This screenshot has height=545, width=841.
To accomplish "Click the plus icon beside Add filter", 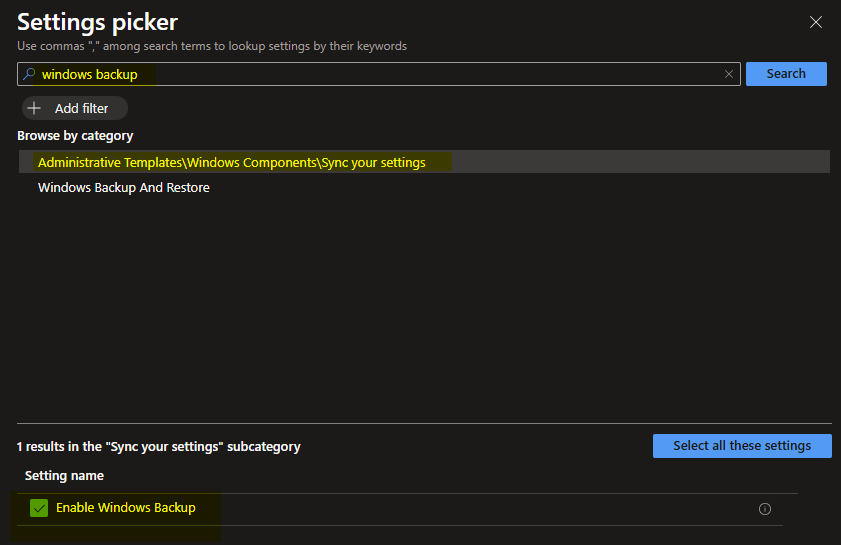I will pyautogui.click(x=35, y=108).
